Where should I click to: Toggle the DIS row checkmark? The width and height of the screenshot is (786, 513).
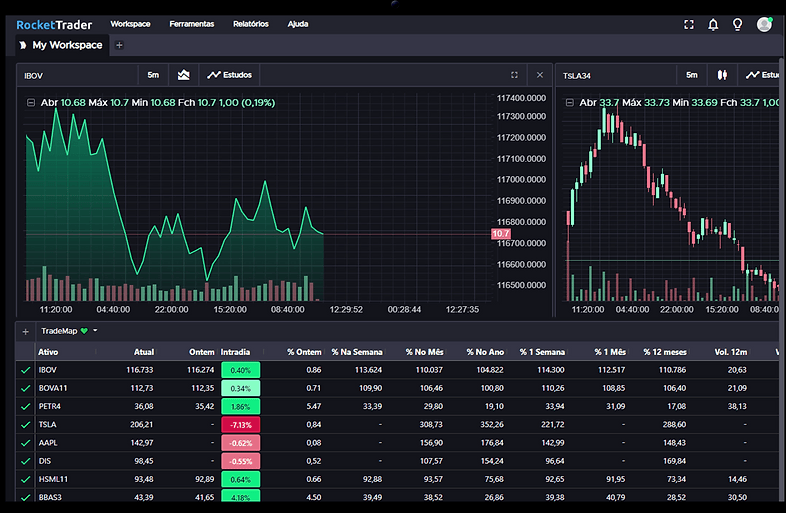pos(26,461)
